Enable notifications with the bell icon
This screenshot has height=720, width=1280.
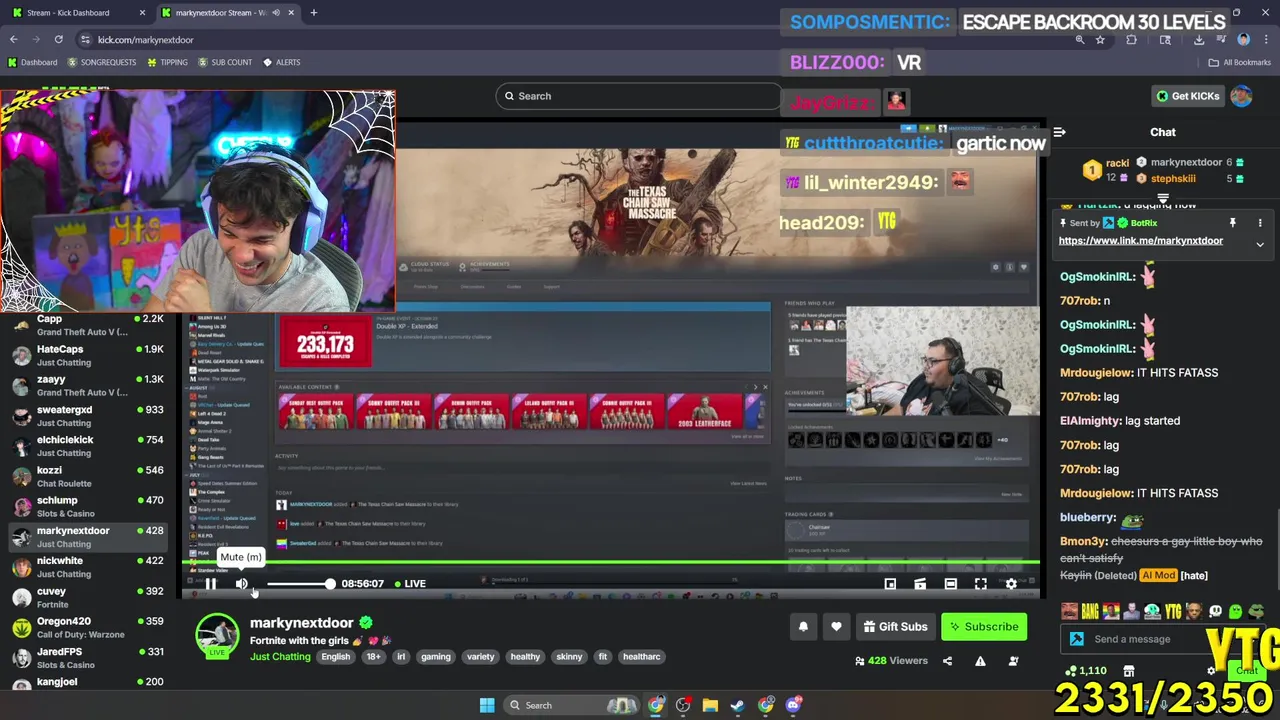803,627
